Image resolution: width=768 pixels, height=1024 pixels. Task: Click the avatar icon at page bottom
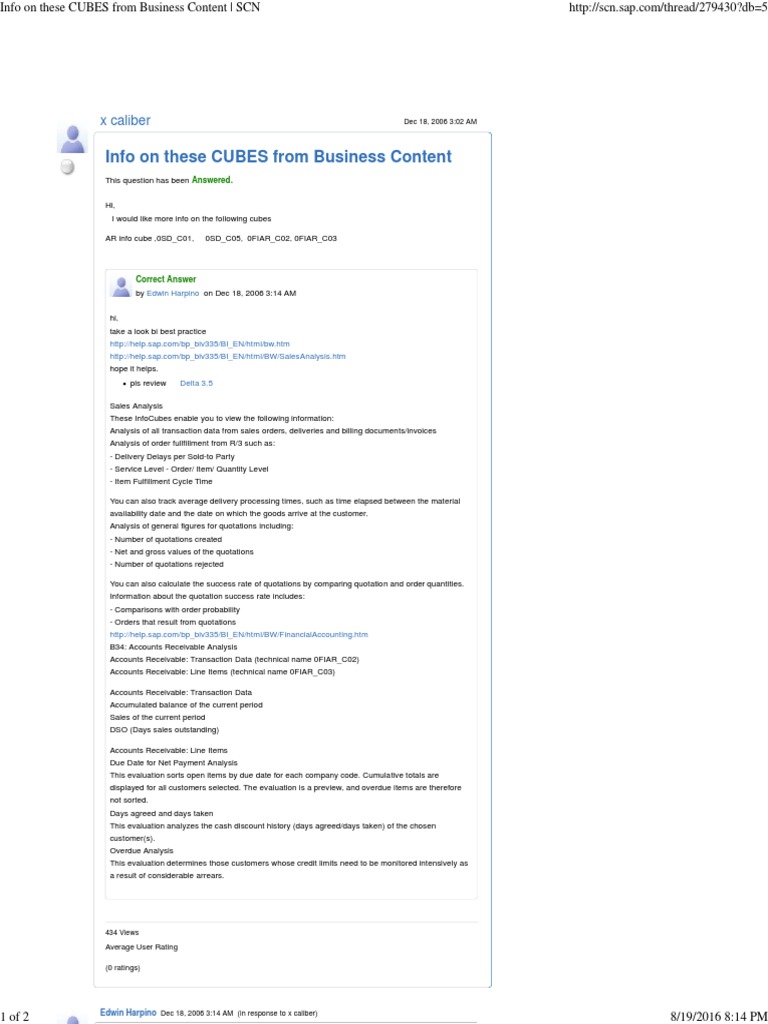click(73, 1016)
